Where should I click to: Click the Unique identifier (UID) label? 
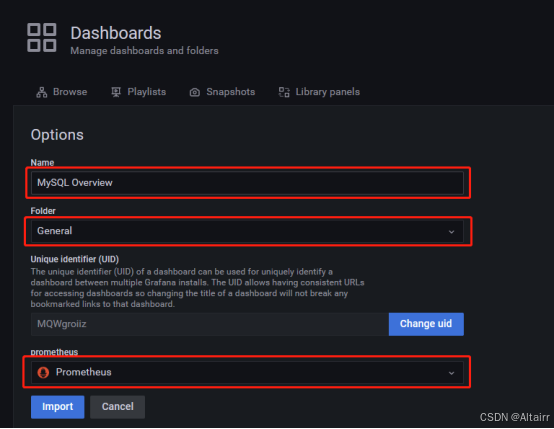coord(75,259)
